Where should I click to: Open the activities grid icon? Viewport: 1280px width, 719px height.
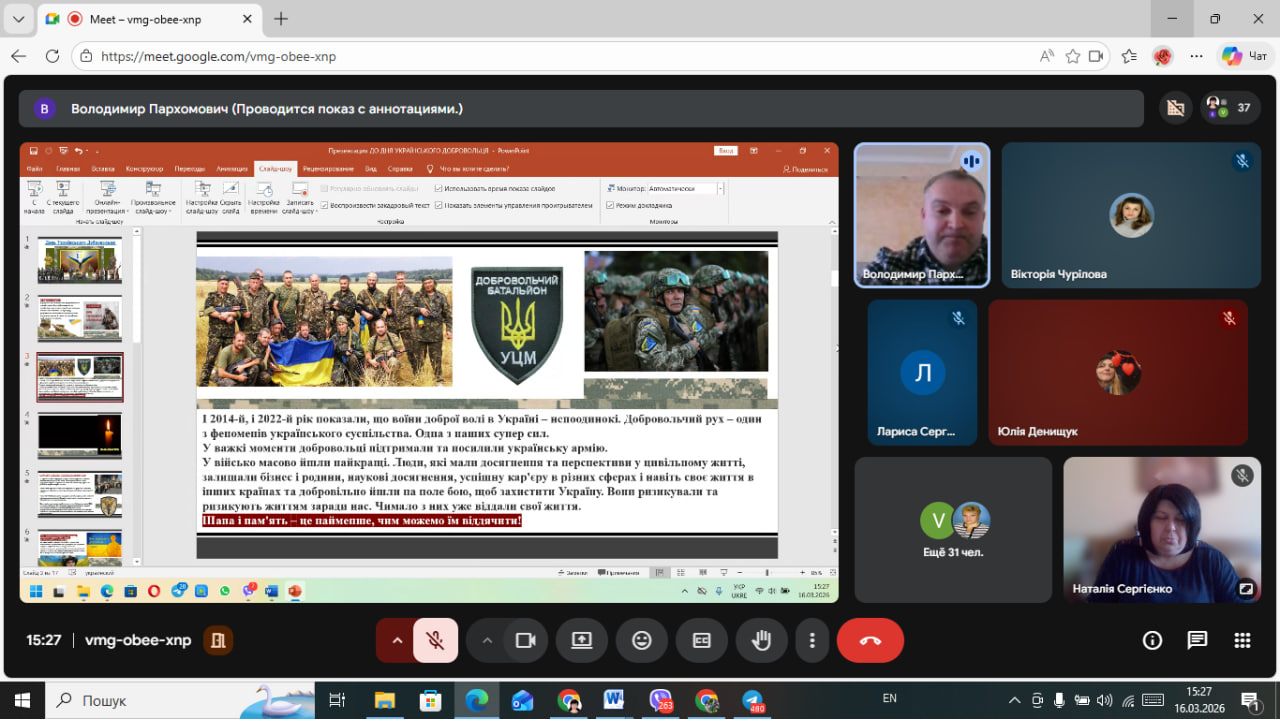tap(1242, 640)
